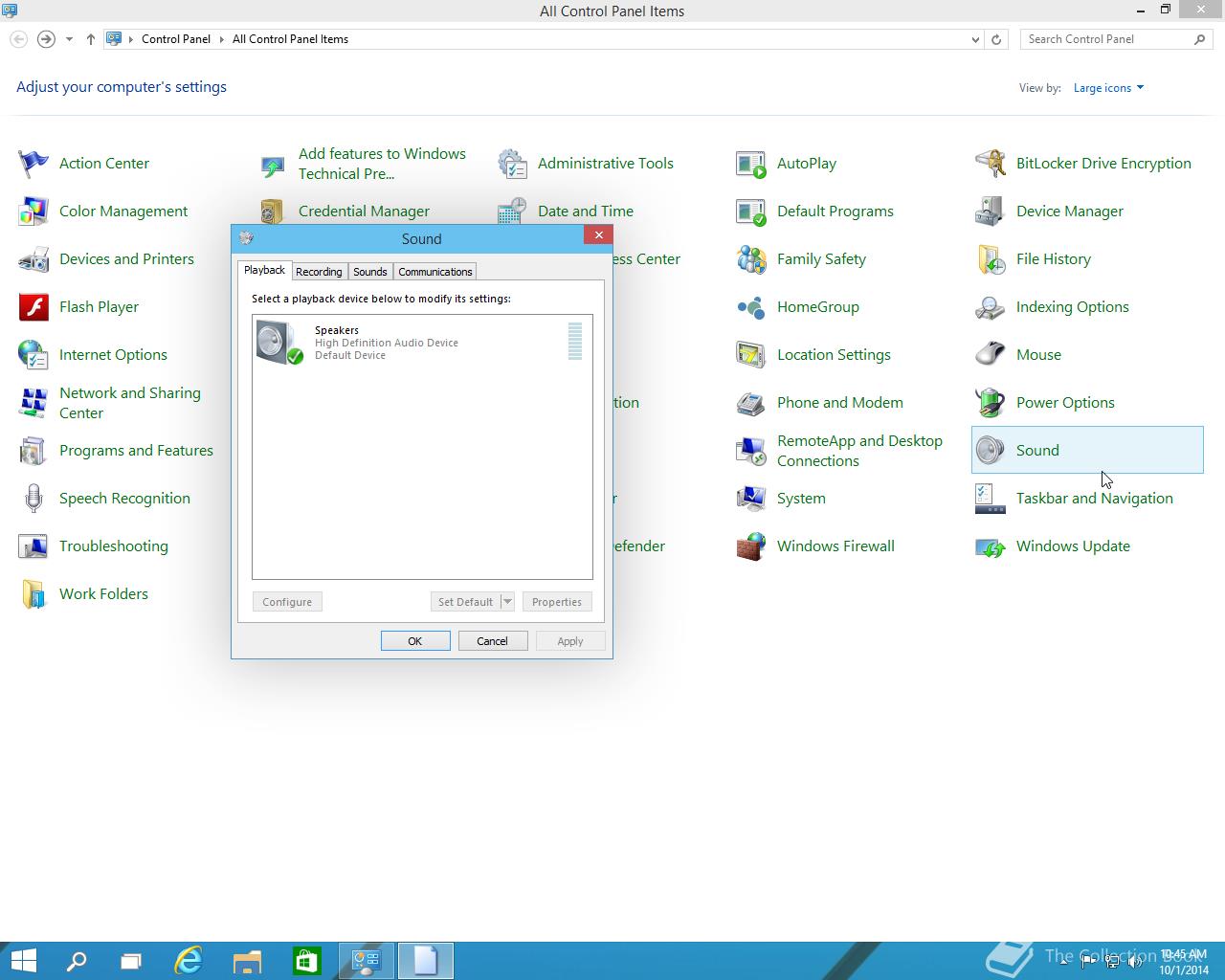The height and width of the screenshot is (980, 1225).
Task: Open Taskbar and Navigation link
Action: (x=1094, y=499)
